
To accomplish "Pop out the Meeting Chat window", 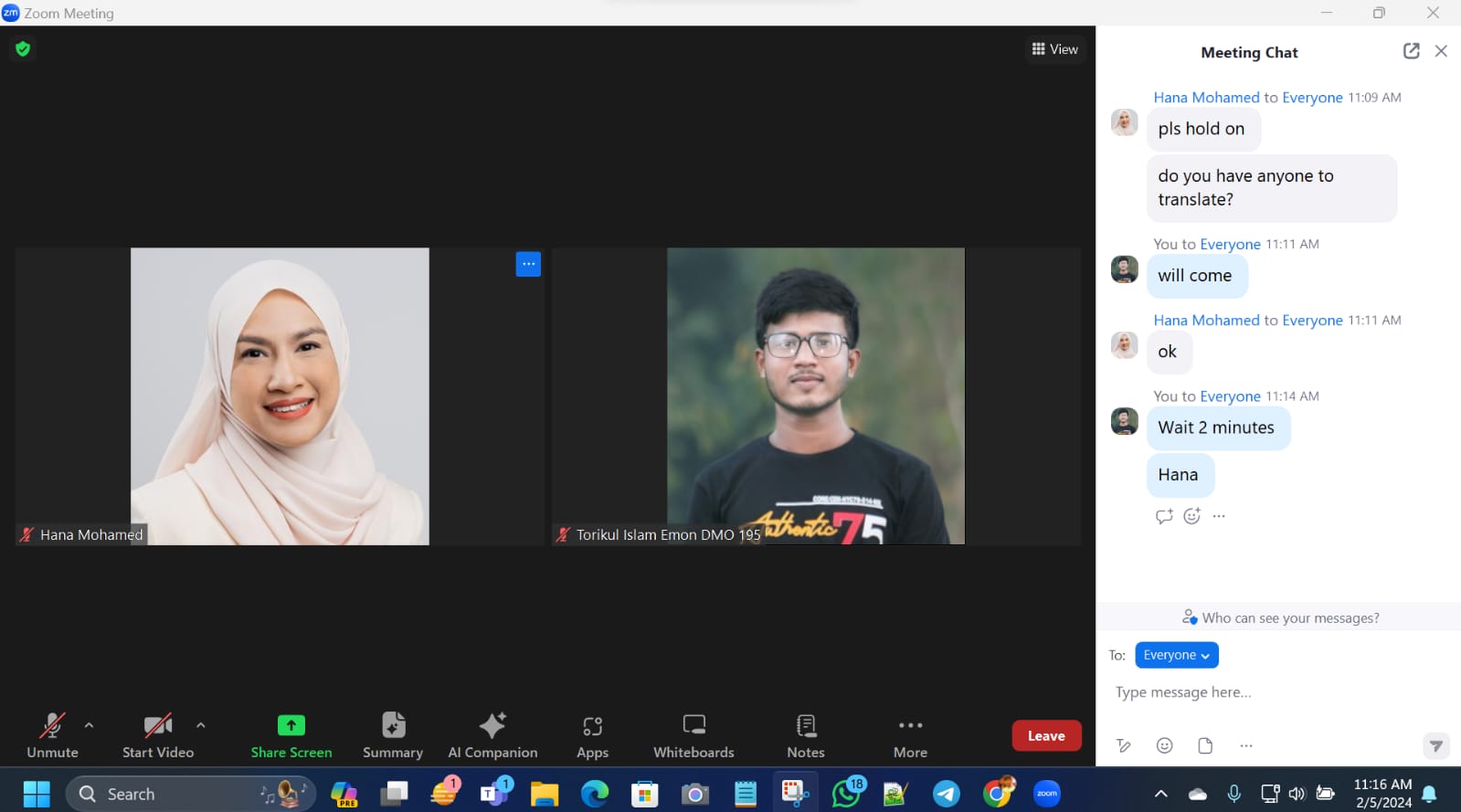I will (x=1411, y=51).
